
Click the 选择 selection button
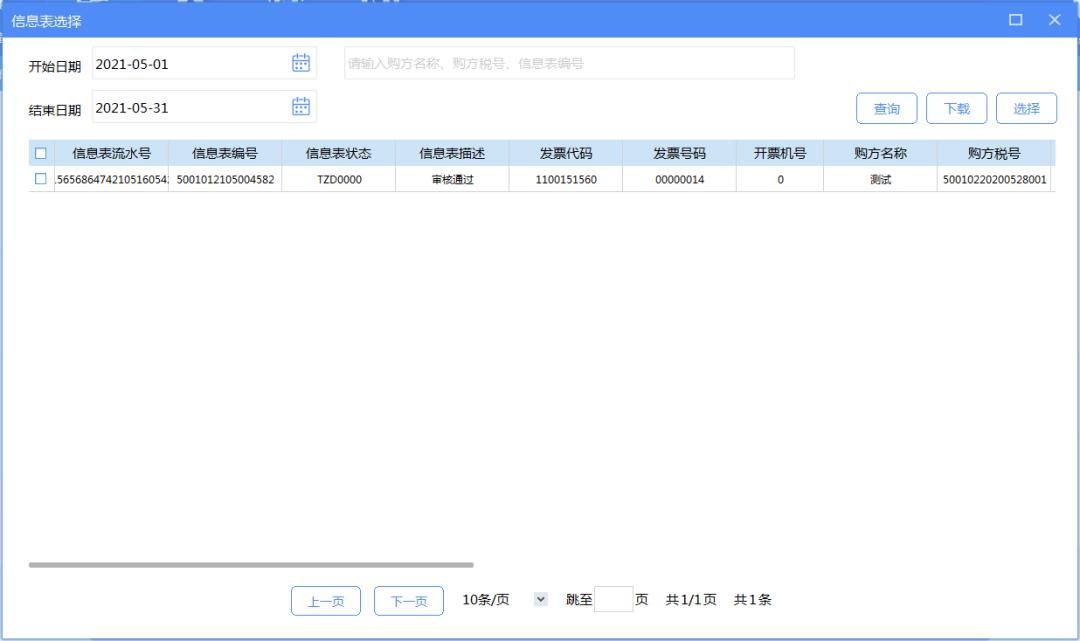coord(1026,108)
